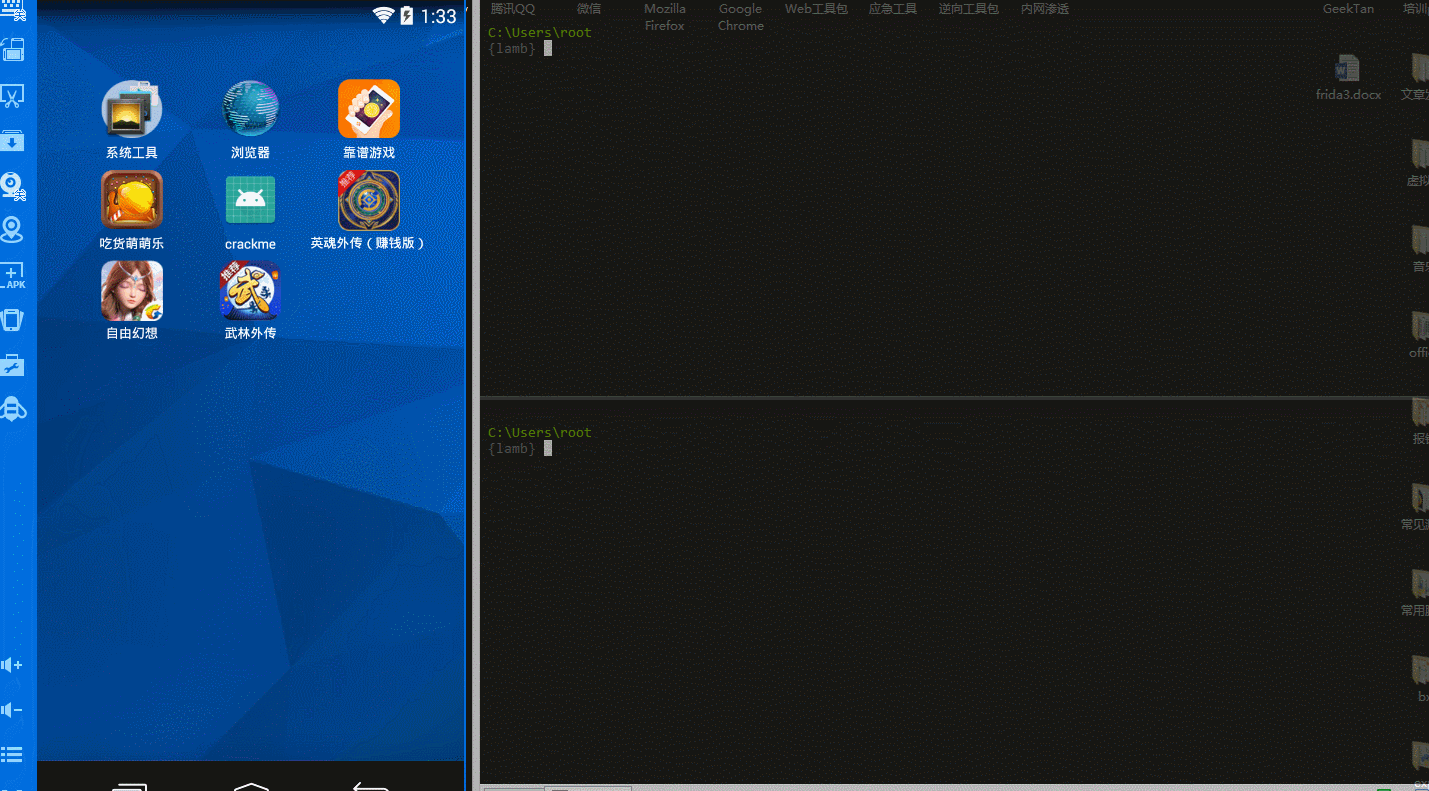1429x791 pixels.
Task: Click the 微信 desktop shortcut label
Action: click(x=589, y=9)
